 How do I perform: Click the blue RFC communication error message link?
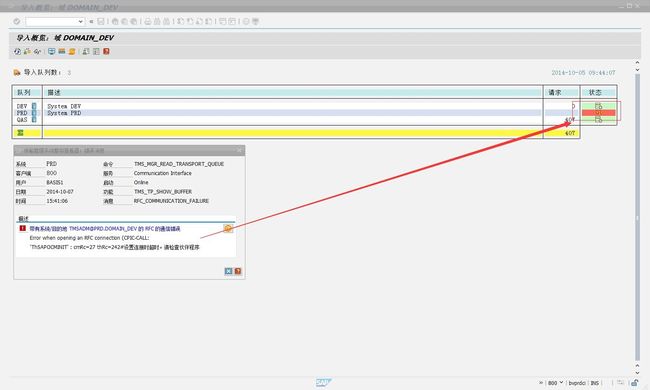click(104, 229)
